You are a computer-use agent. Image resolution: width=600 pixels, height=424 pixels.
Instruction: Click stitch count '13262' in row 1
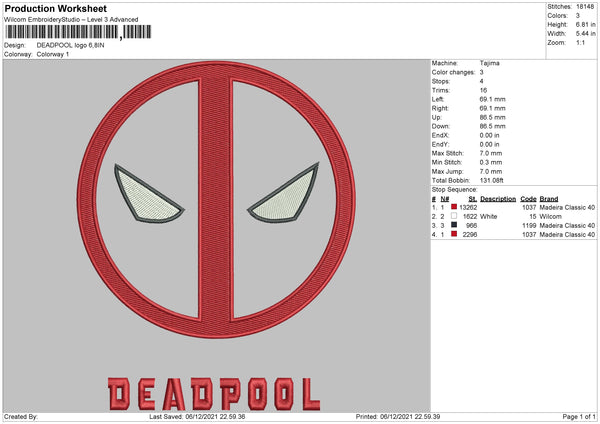tap(468, 207)
